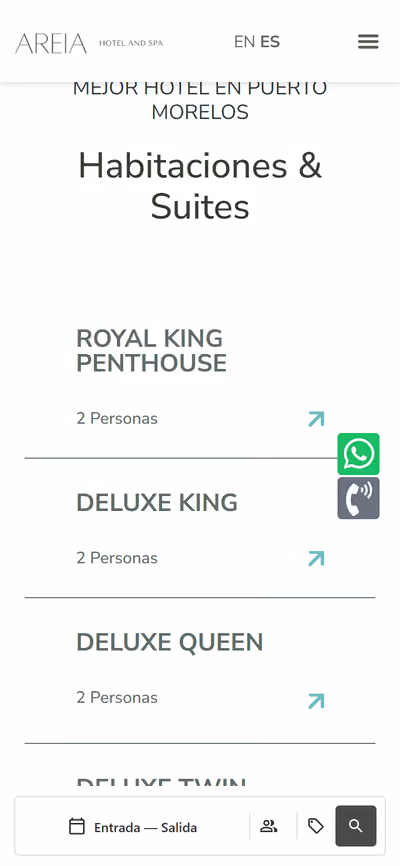Open the promo code tag icon
Screen dimensions: 400x866
tap(315, 826)
